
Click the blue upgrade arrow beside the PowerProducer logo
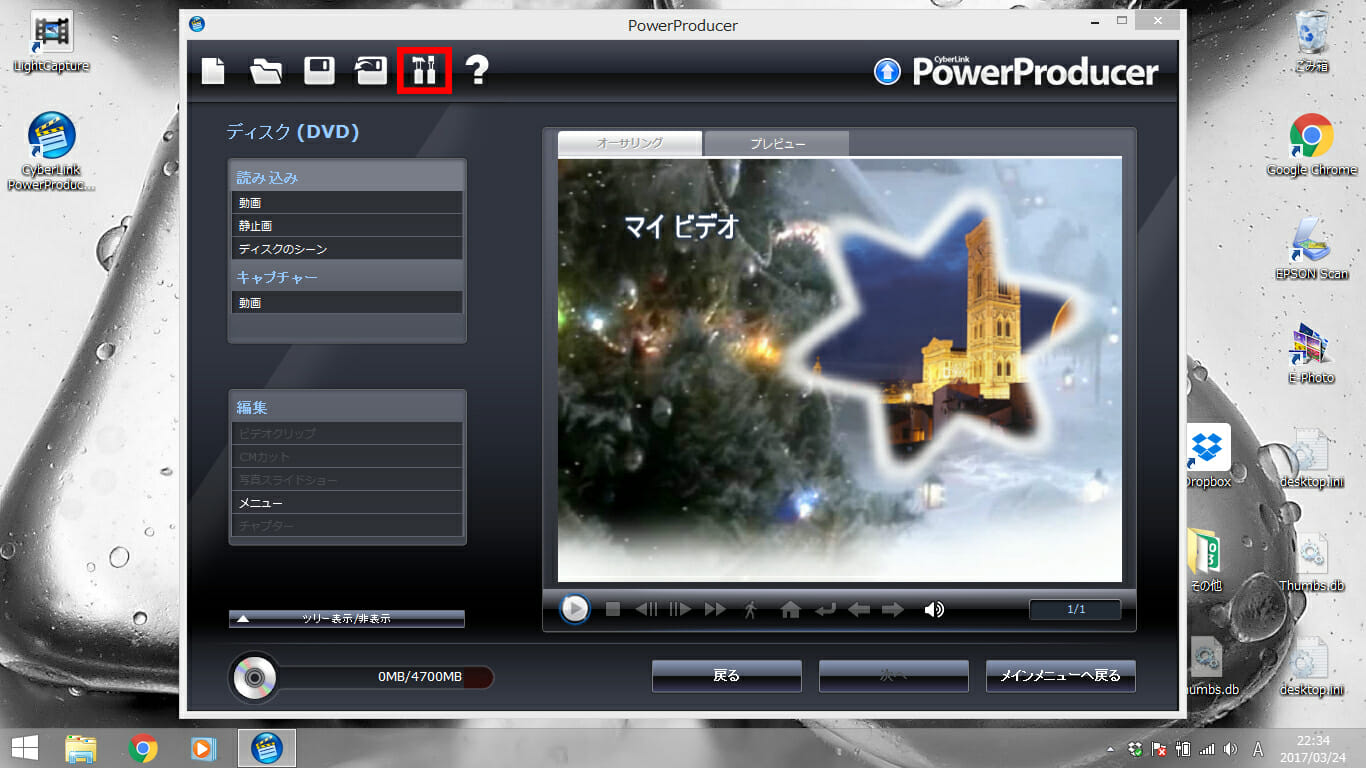887,72
